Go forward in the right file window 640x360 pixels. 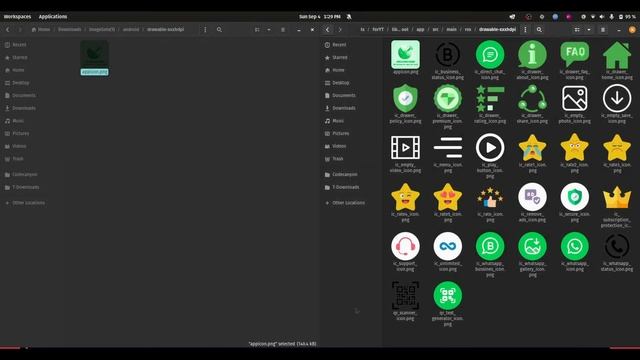click(x=340, y=30)
